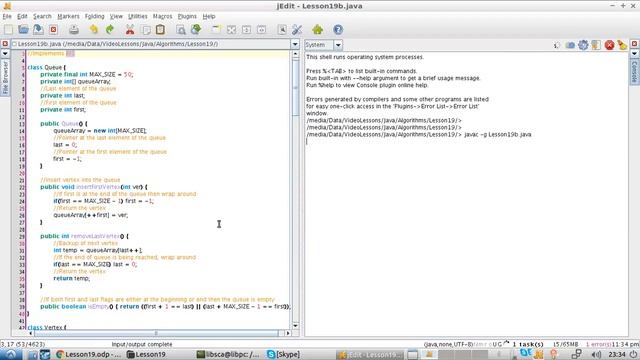
Task: Click the console run command icon
Action: [x=557, y=45]
